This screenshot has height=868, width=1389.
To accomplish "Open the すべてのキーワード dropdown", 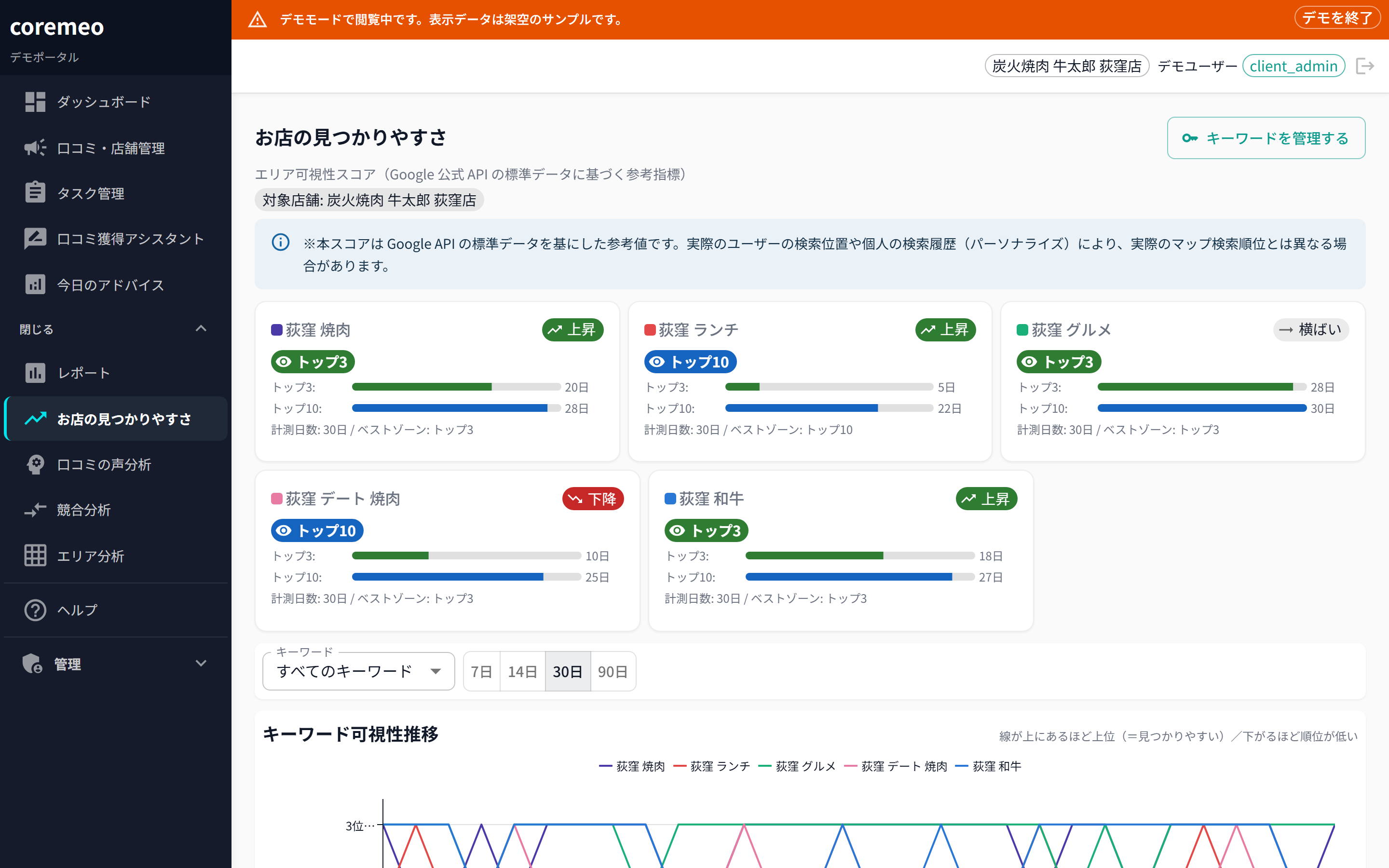I will coord(359,671).
